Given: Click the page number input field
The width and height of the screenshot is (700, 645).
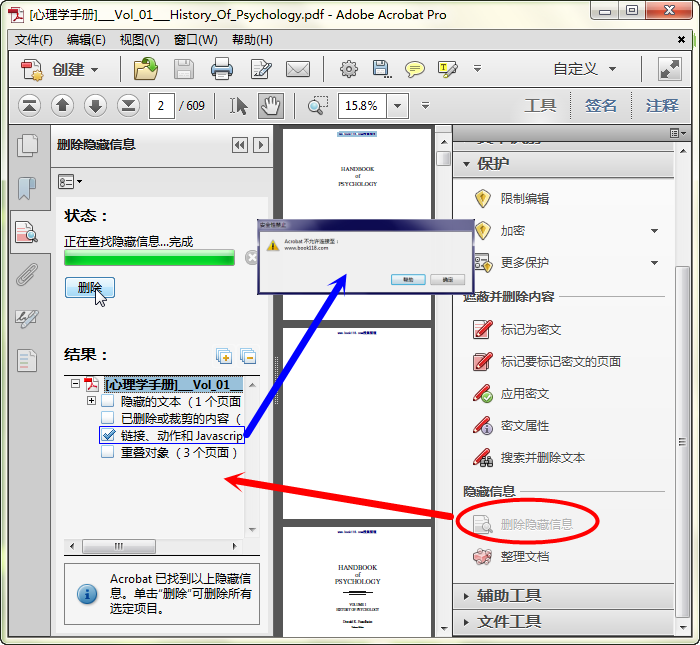Looking at the screenshot, I should click(162, 106).
